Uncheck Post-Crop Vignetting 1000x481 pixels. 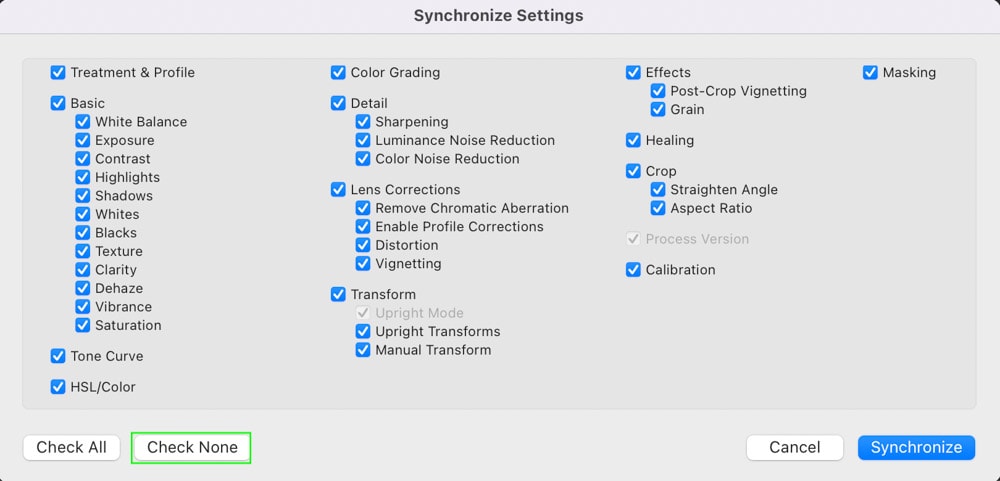658,91
